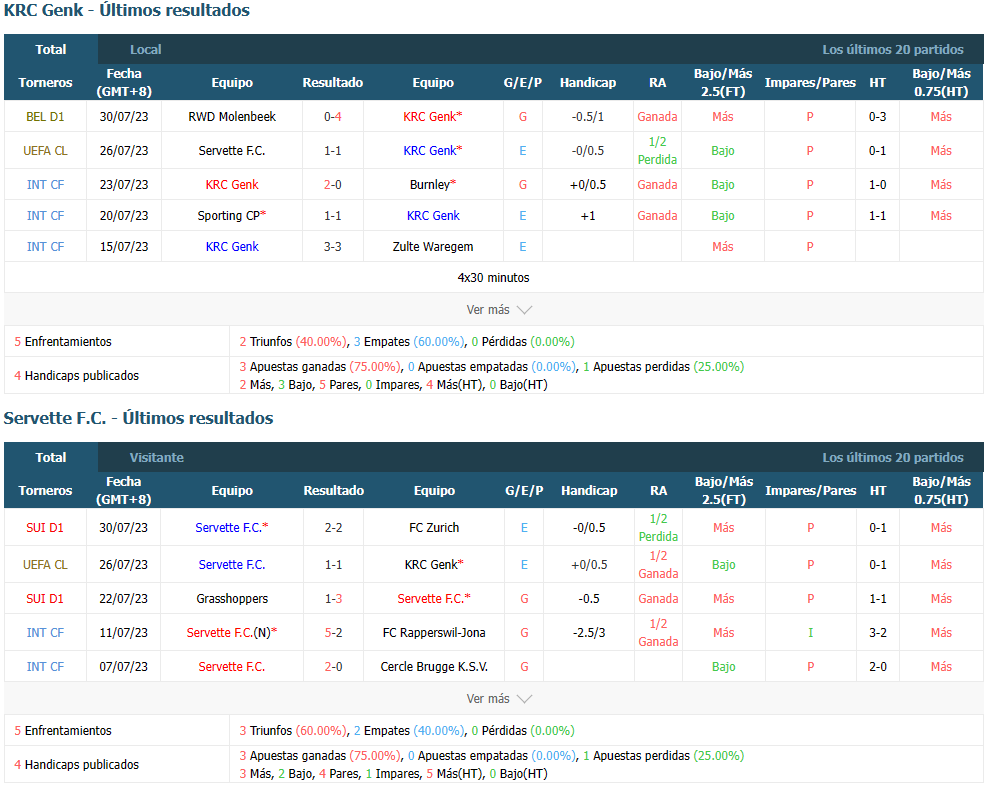Click the G/E/P column header in KRC Genk table
Screen dimensions: 991x787
(523, 82)
